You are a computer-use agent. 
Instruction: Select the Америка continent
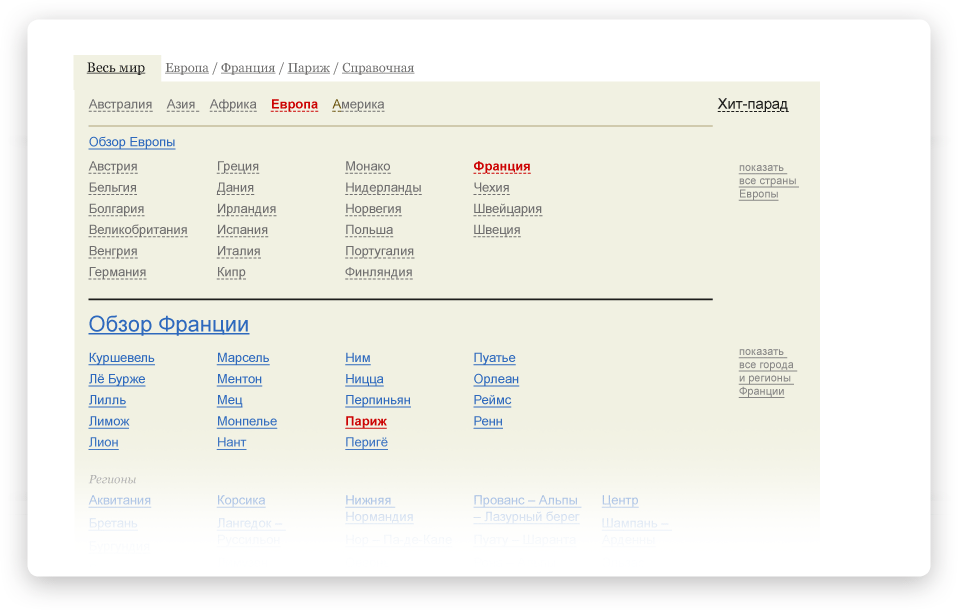[x=358, y=105]
